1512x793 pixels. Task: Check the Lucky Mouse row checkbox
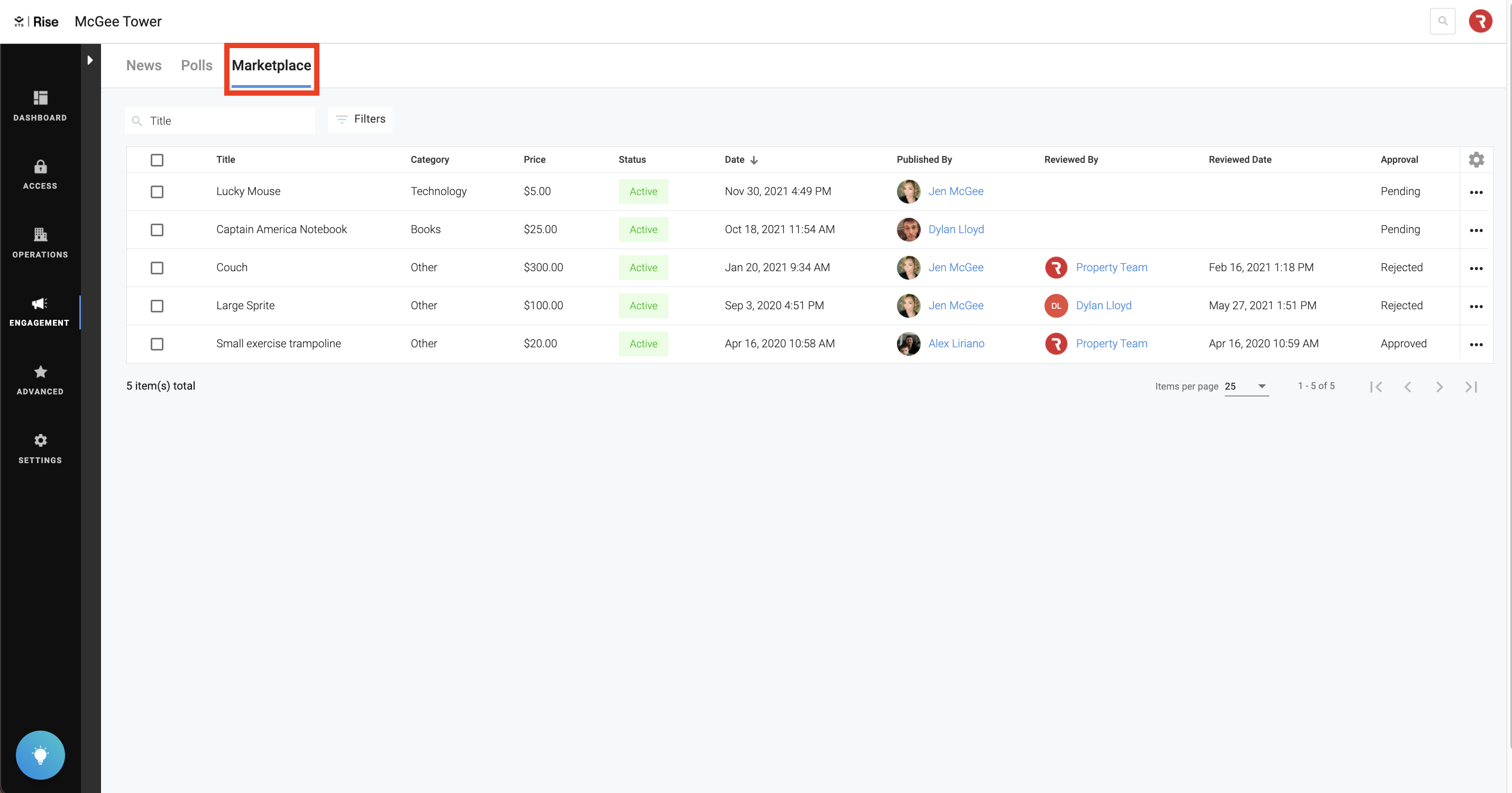(157, 192)
